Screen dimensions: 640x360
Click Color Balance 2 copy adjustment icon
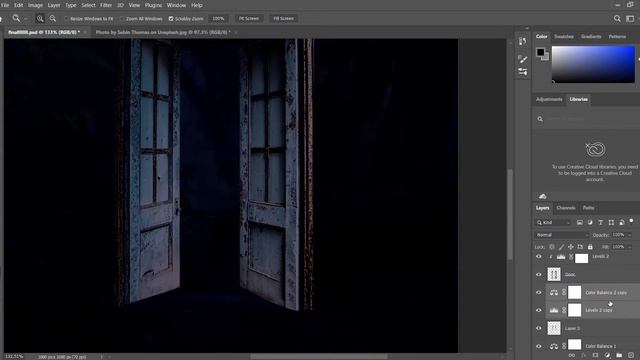(x=554, y=292)
